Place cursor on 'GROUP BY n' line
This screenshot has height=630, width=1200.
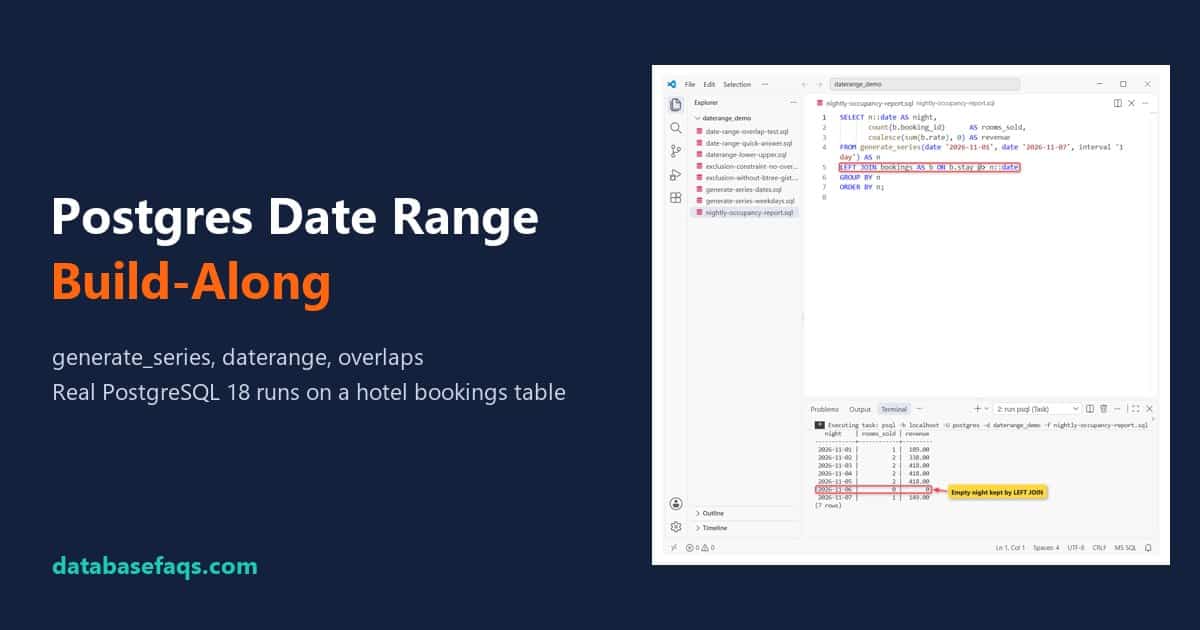click(x=858, y=177)
